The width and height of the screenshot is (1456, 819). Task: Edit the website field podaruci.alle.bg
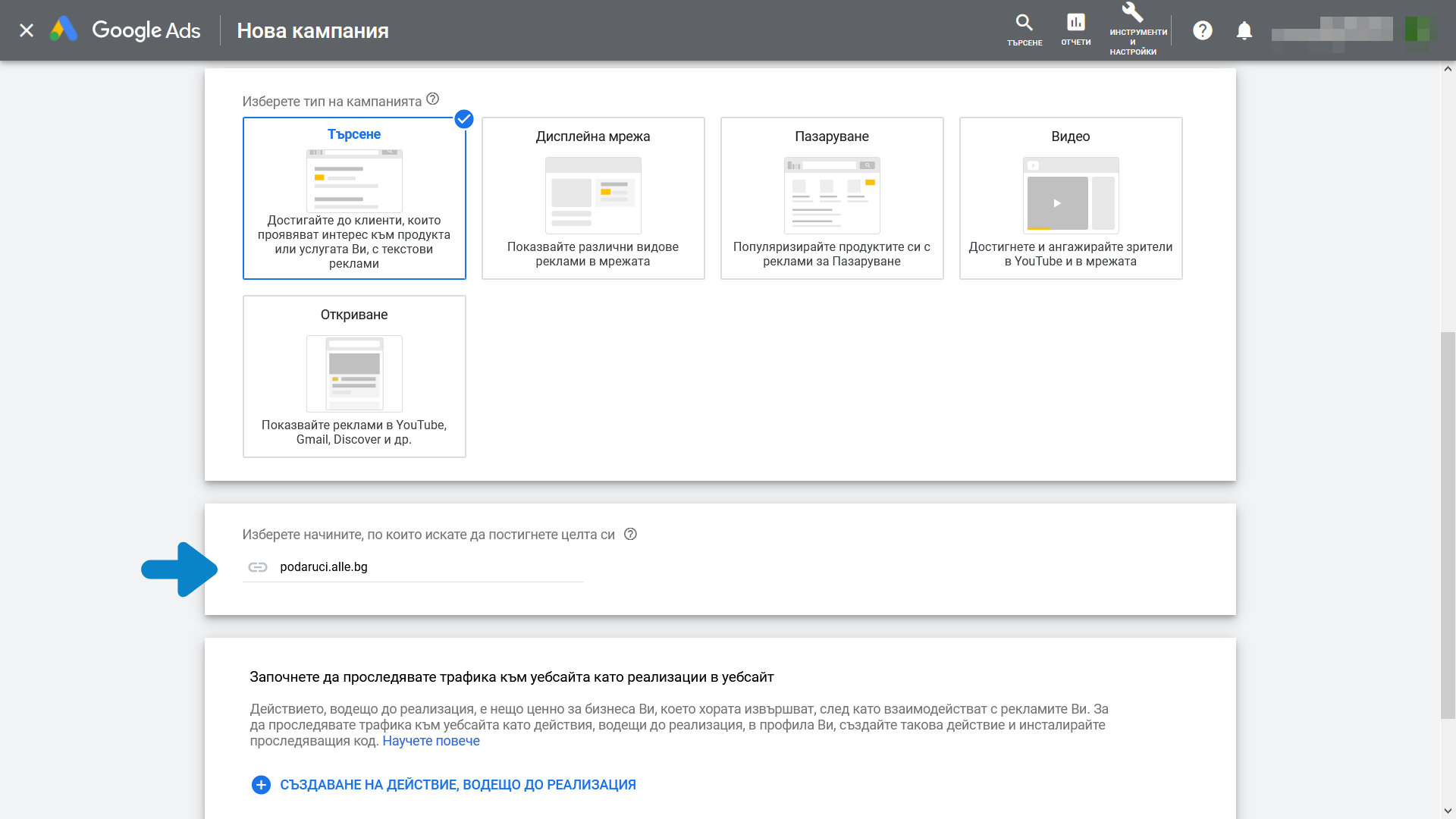tap(413, 567)
